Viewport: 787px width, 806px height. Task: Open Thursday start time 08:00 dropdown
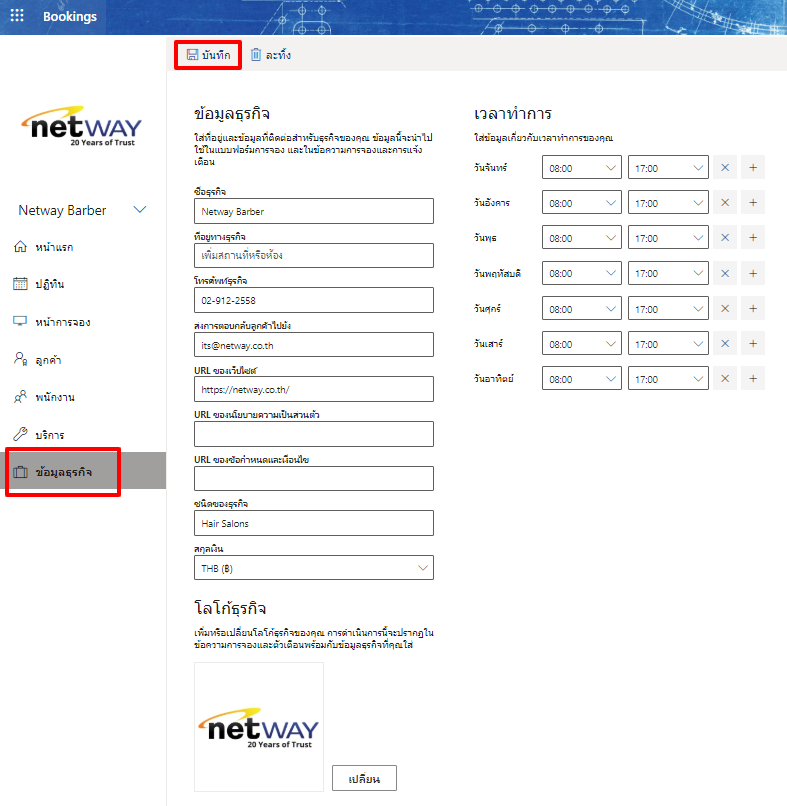click(x=582, y=274)
